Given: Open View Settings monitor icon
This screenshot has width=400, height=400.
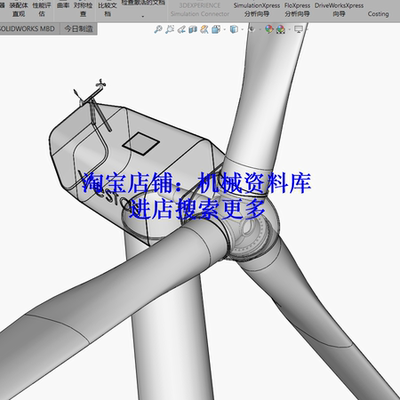Looking at the screenshot, I should pos(299,29).
